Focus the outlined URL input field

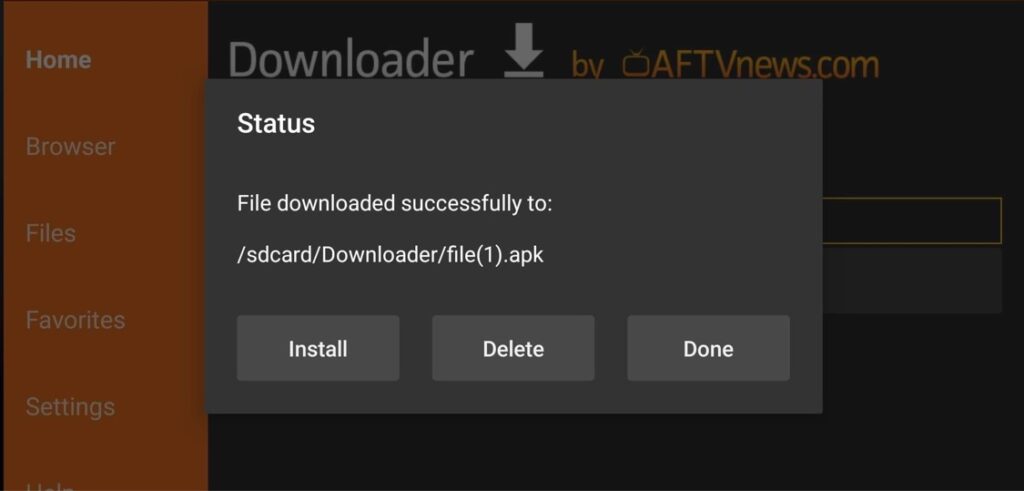(x=912, y=221)
